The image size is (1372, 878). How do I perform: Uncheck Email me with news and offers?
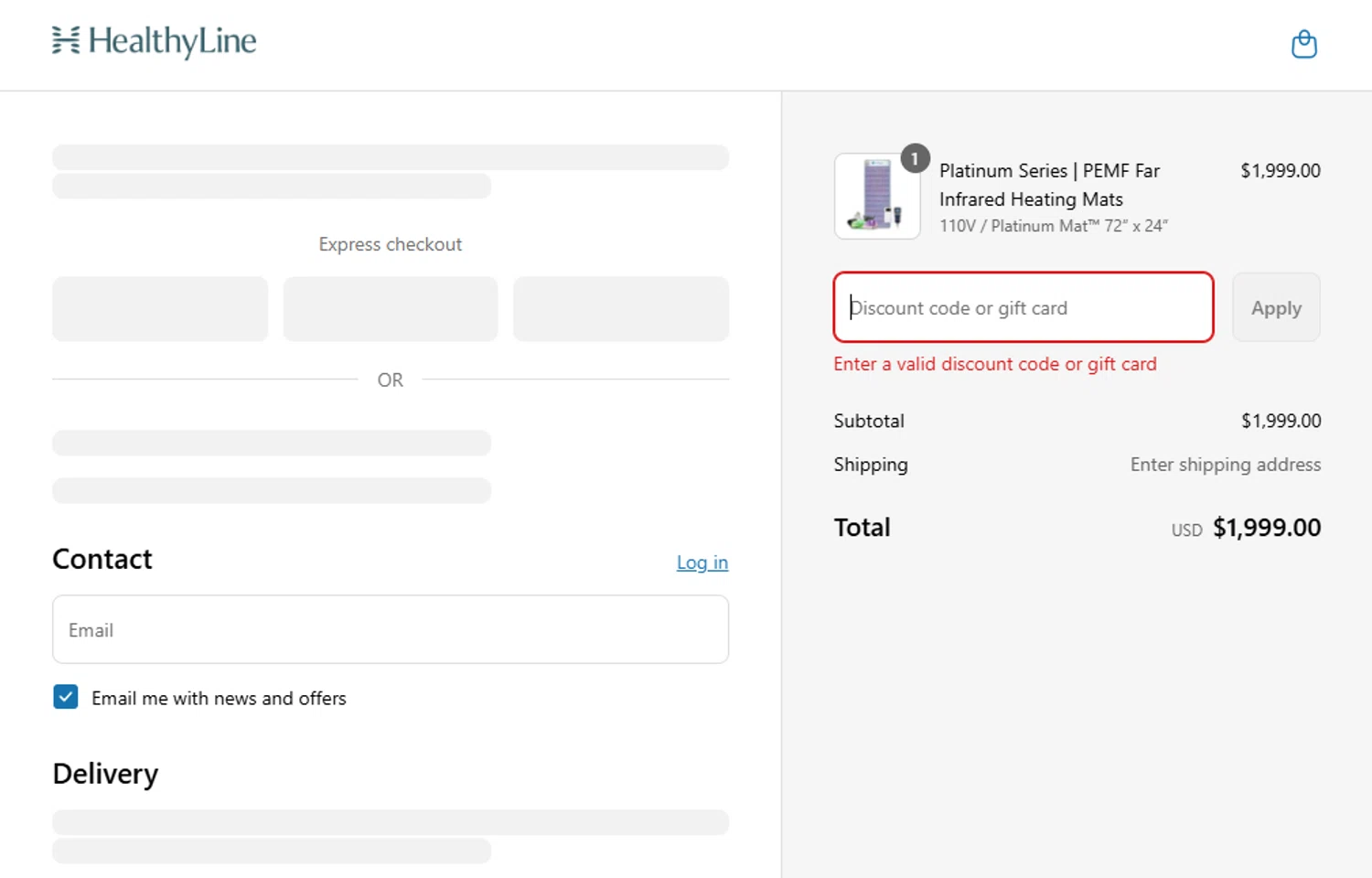point(66,697)
